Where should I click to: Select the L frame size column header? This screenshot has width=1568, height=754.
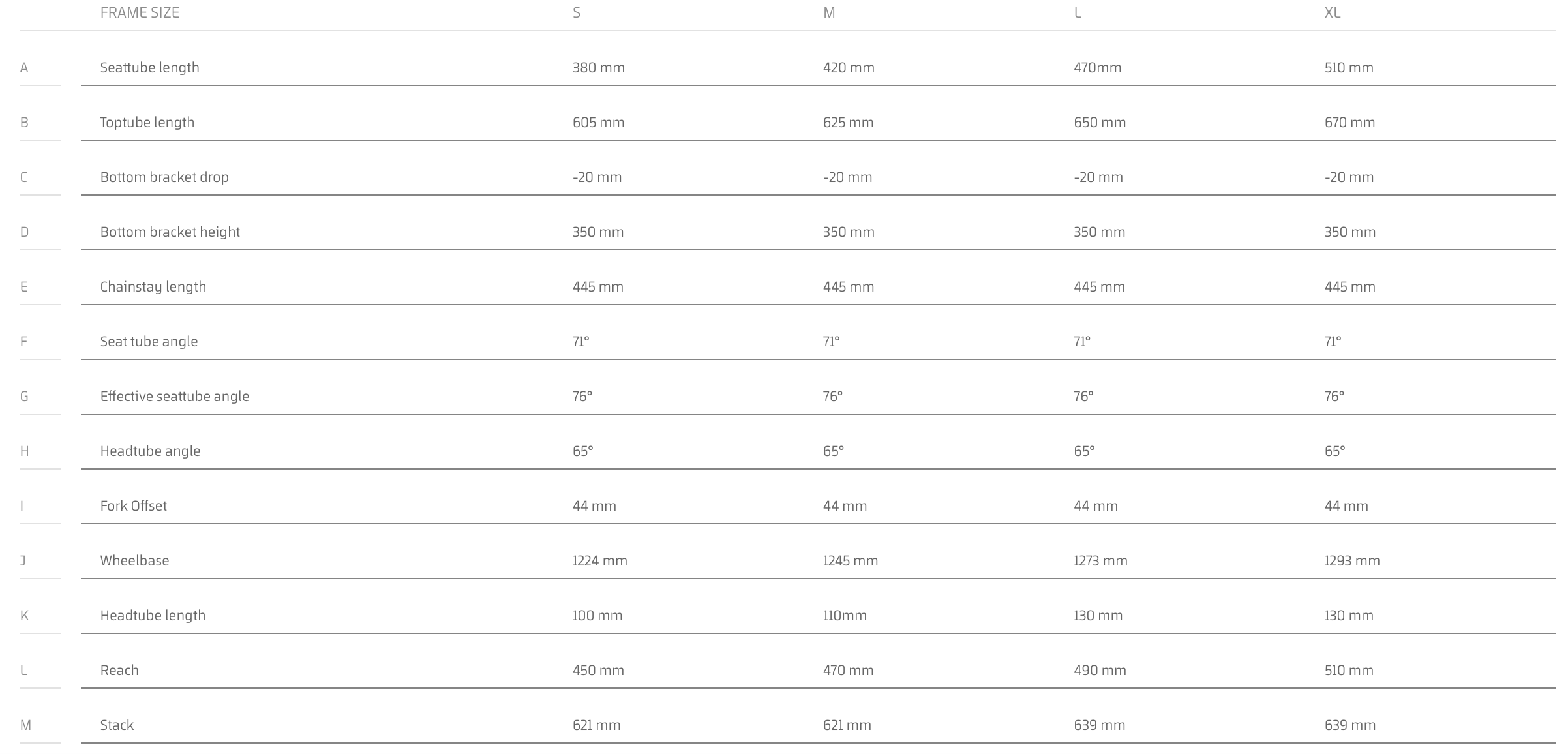click(x=1078, y=12)
